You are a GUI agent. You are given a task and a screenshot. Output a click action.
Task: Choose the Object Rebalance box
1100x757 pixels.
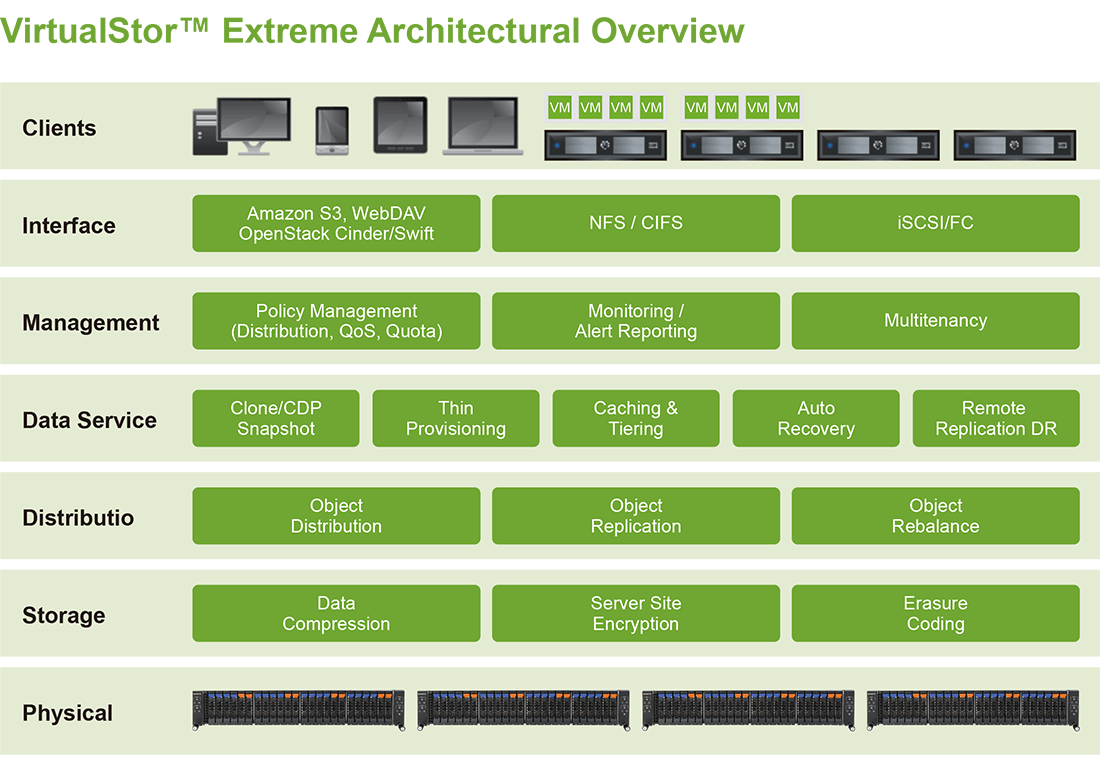[x=935, y=516]
